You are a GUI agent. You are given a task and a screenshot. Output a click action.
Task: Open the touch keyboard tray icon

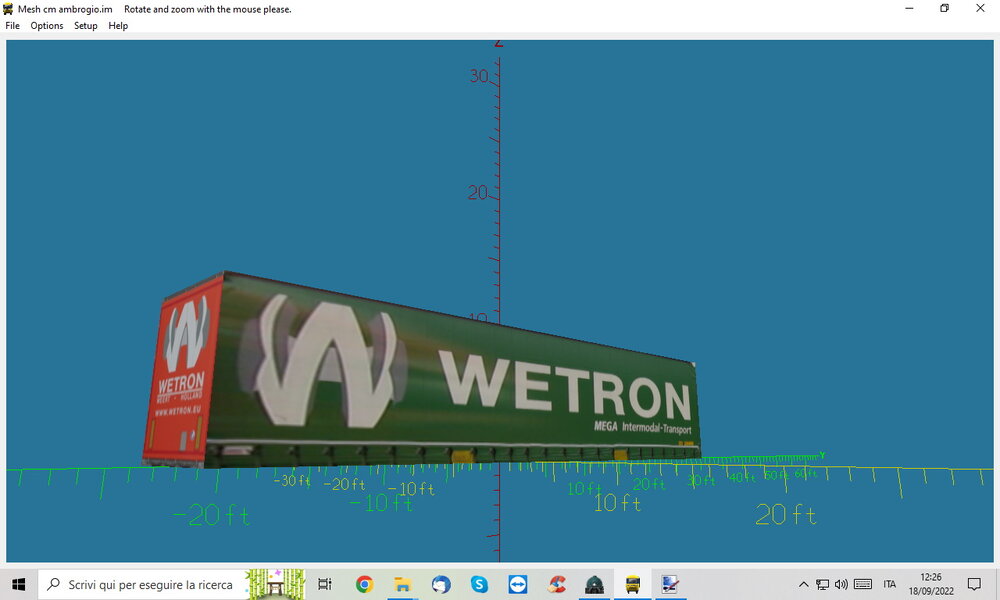tap(863, 584)
